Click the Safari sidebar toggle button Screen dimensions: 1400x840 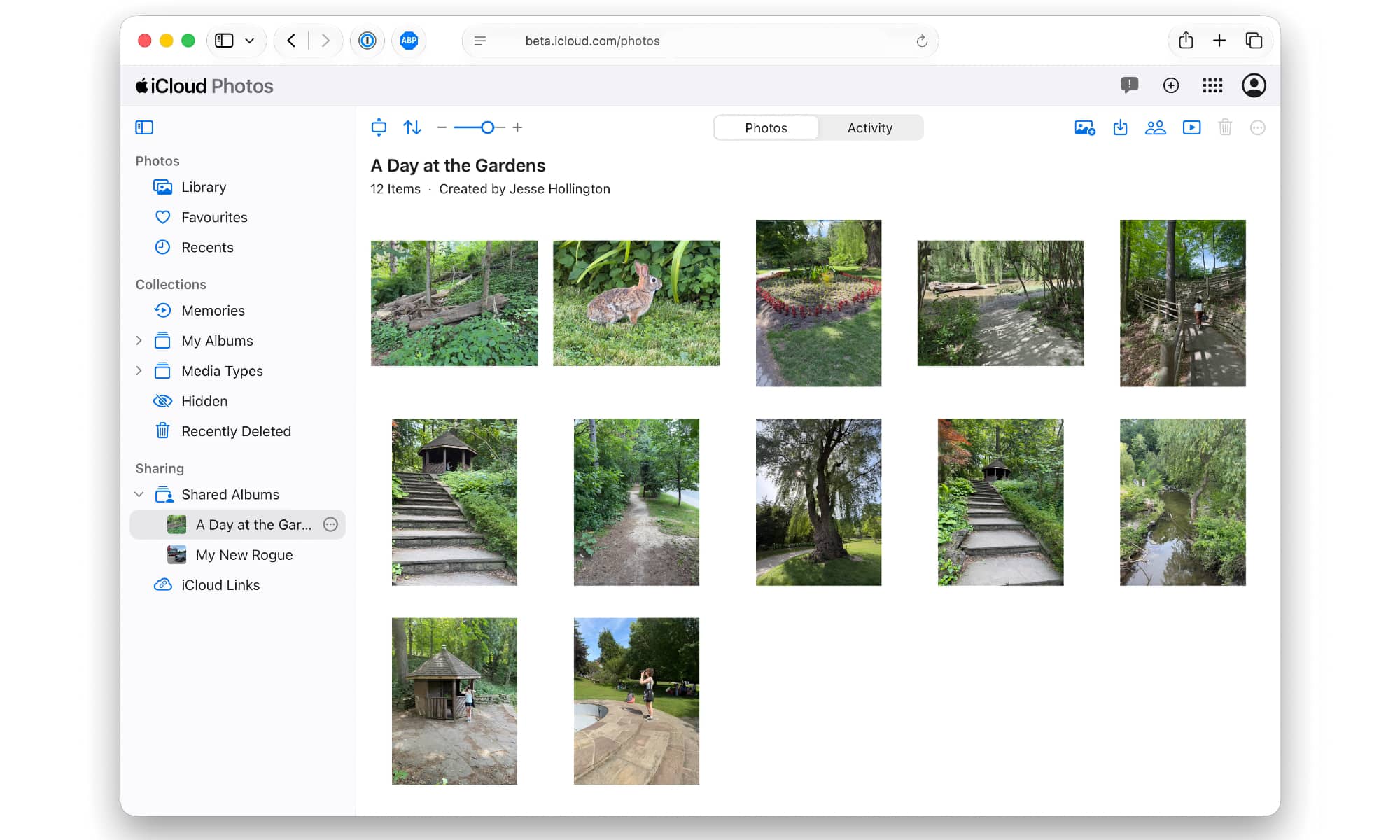click(x=224, y=41)
